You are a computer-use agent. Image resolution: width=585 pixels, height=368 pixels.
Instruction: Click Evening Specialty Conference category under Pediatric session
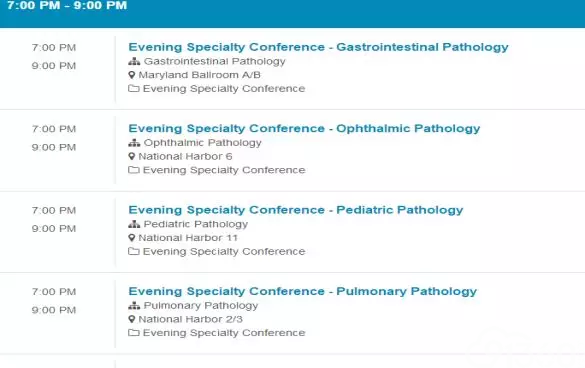point(224,252)
